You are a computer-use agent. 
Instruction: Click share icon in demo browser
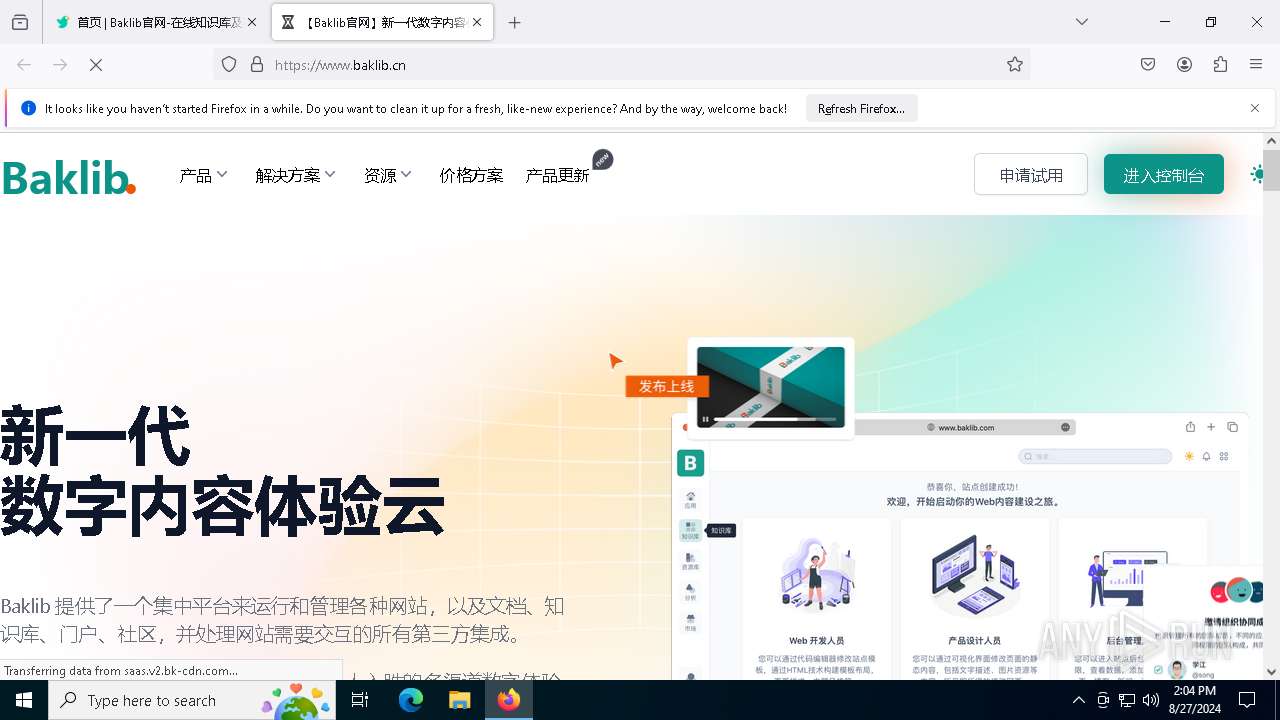(1190, 427)
